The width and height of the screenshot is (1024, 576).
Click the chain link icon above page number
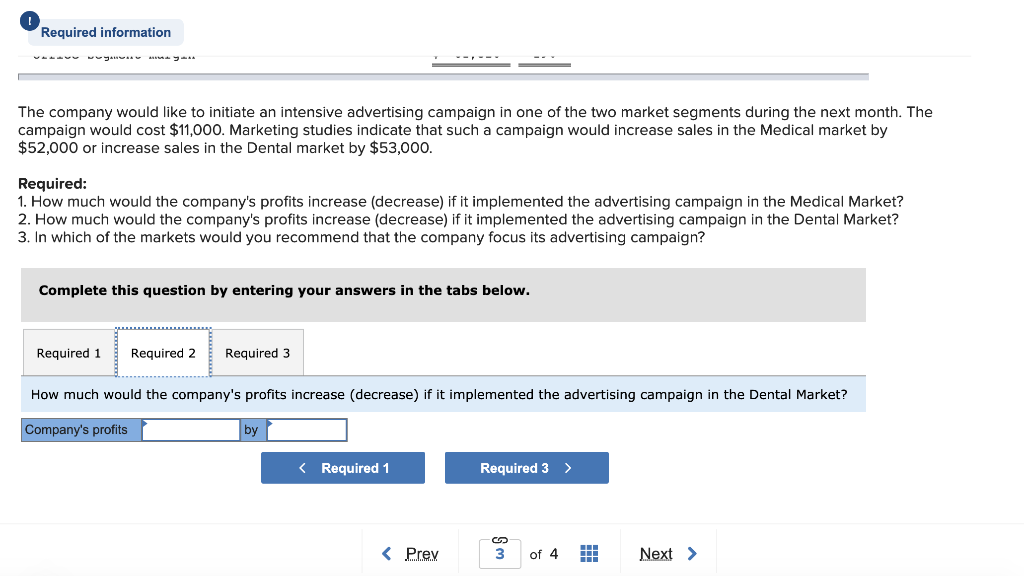[499, 539]
